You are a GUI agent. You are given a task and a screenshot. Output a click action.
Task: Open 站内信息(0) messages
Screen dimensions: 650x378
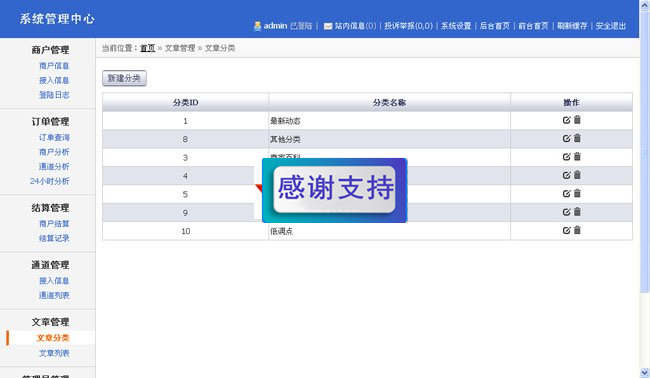355,26
